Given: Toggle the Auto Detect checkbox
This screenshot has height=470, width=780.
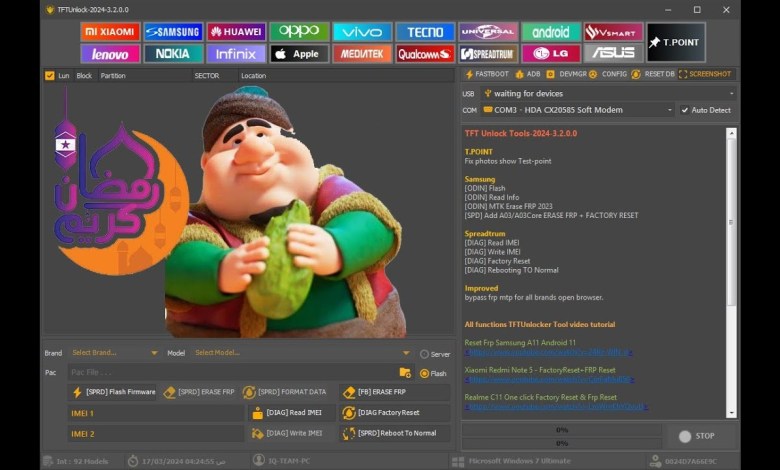Looking at the screenshot, I should tap(685, 110).
